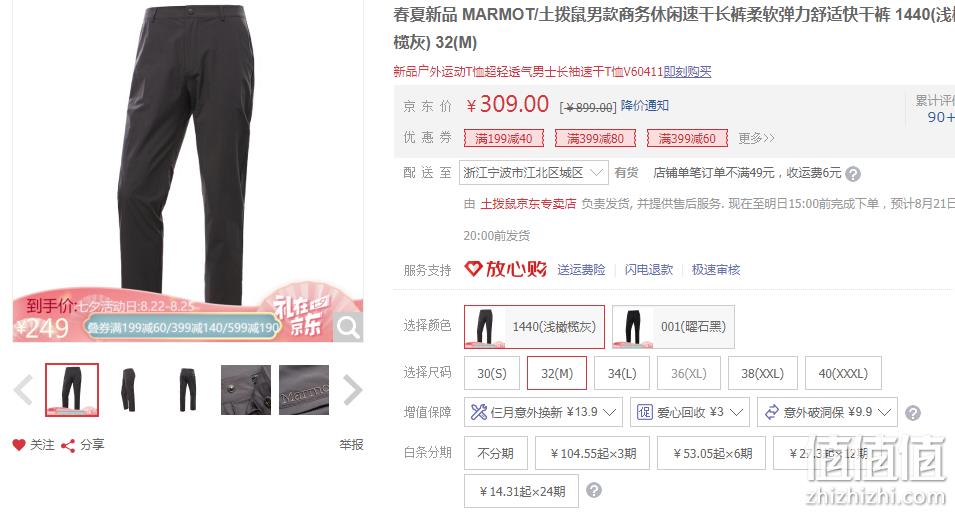Expand 爱心回收 ¥3 dropdown
Screen dimensions: 955x514
click(x=690, y=412)
